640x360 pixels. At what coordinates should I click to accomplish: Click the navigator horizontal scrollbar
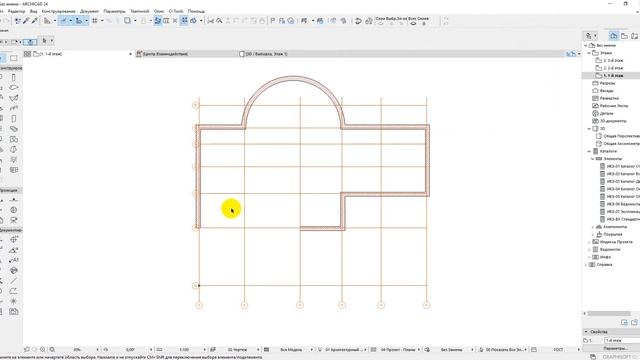(x=608, y=313)
